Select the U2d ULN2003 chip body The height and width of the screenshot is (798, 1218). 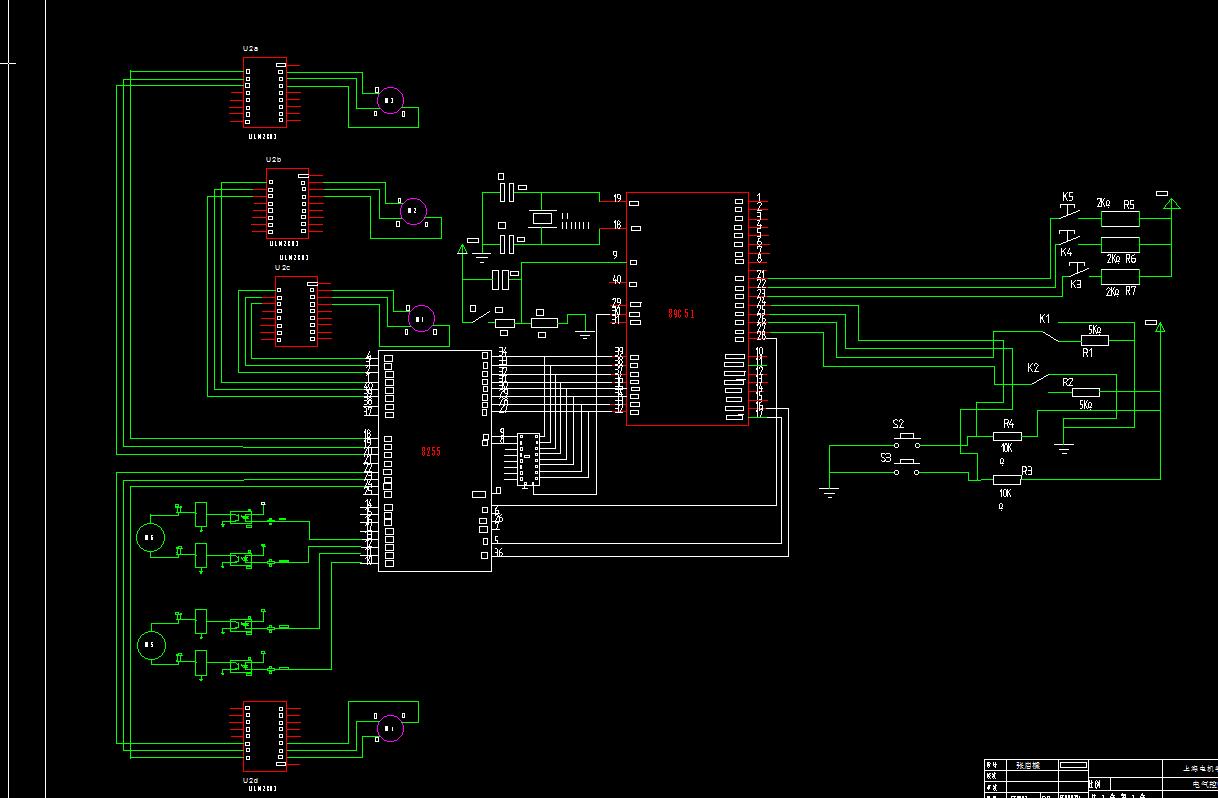coord(265,736)
